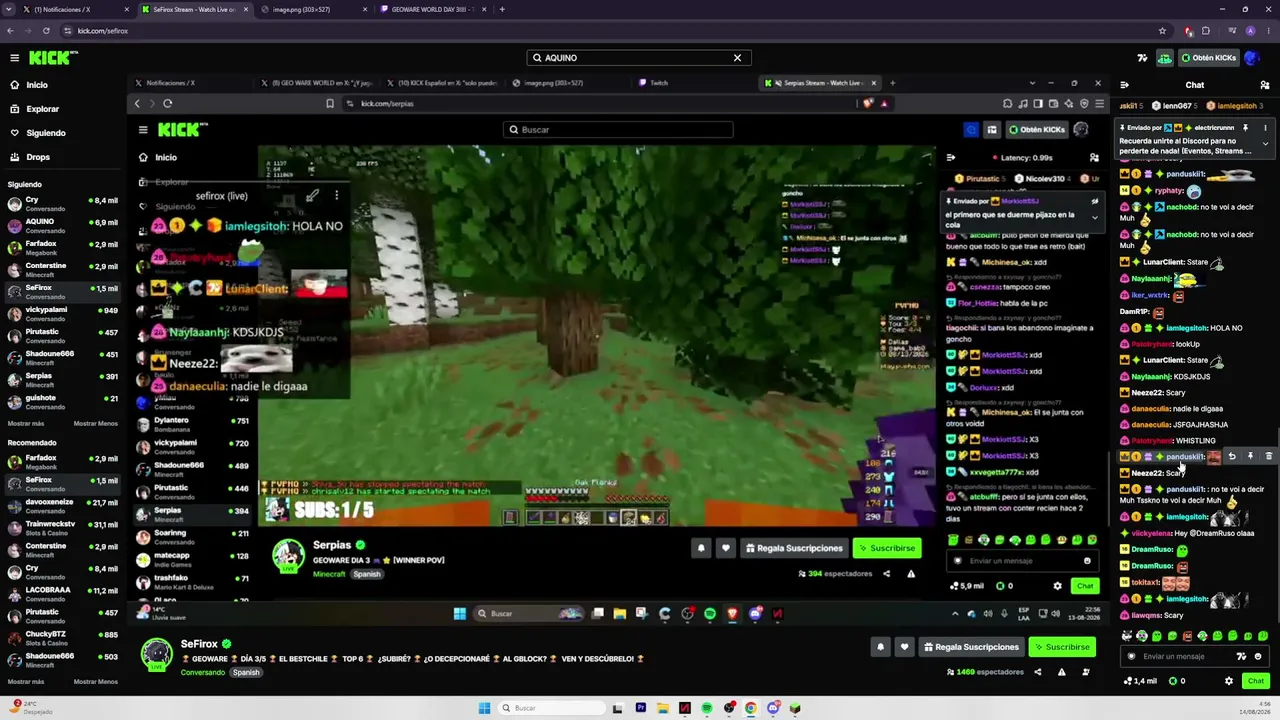Bookmark kick.com/sefirox with the address bar star
Image resolution: width=1280 pixels, height=720 pixels.
tap(1161, 31)
